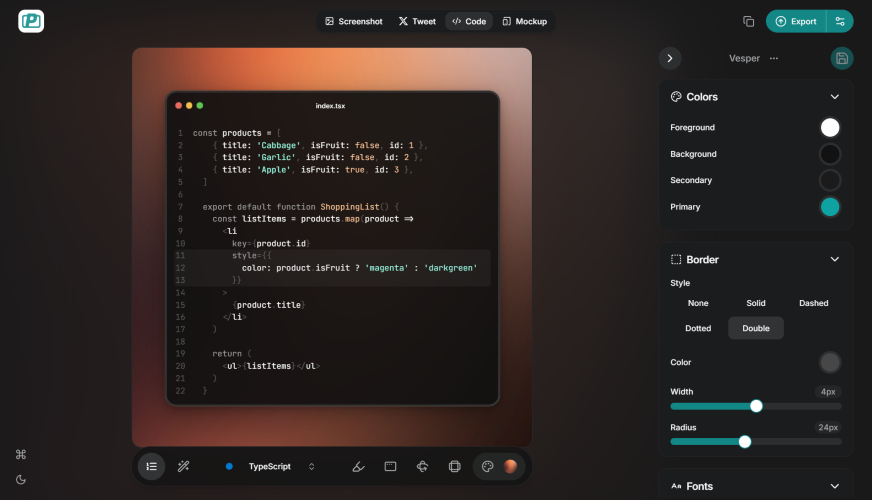Toggle line numbers list icon
The height and width of the screenshot is (500, 872).
[x=151, y=467]
